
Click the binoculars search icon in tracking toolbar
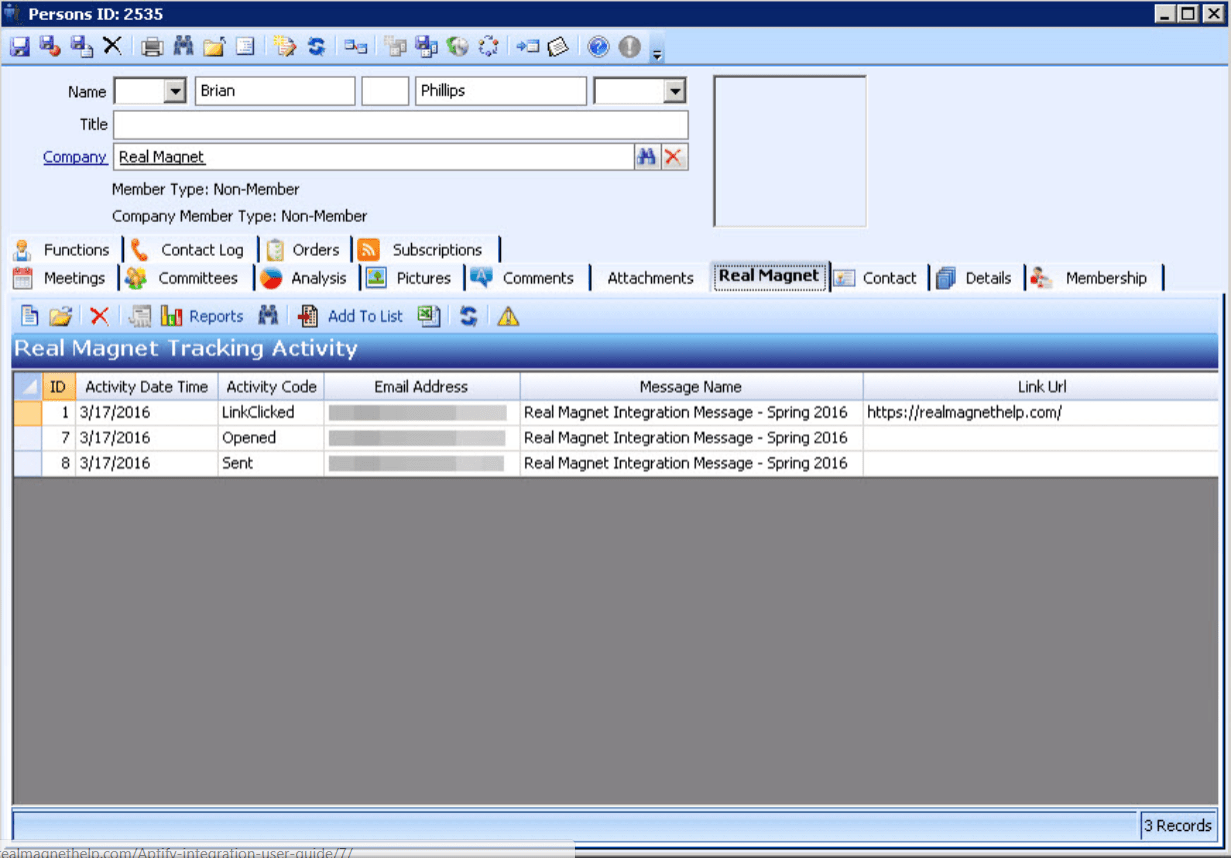[268, 316]
